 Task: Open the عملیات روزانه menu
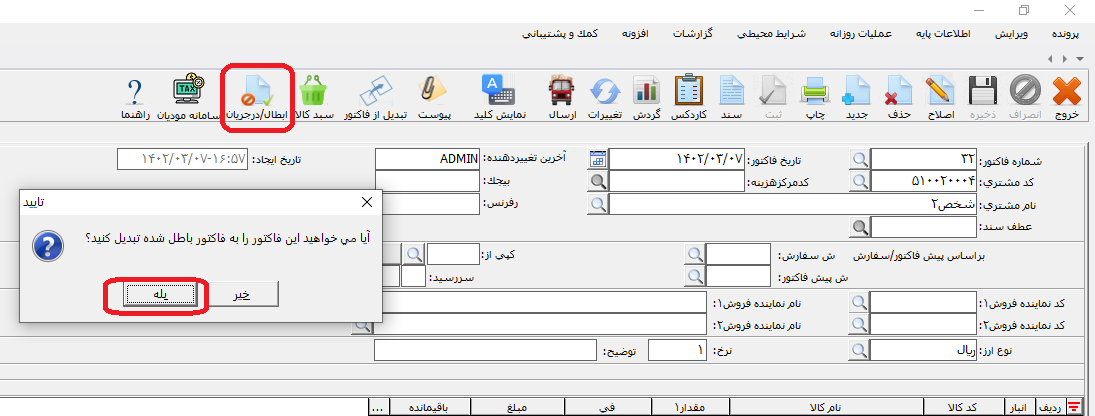[860, 34]
